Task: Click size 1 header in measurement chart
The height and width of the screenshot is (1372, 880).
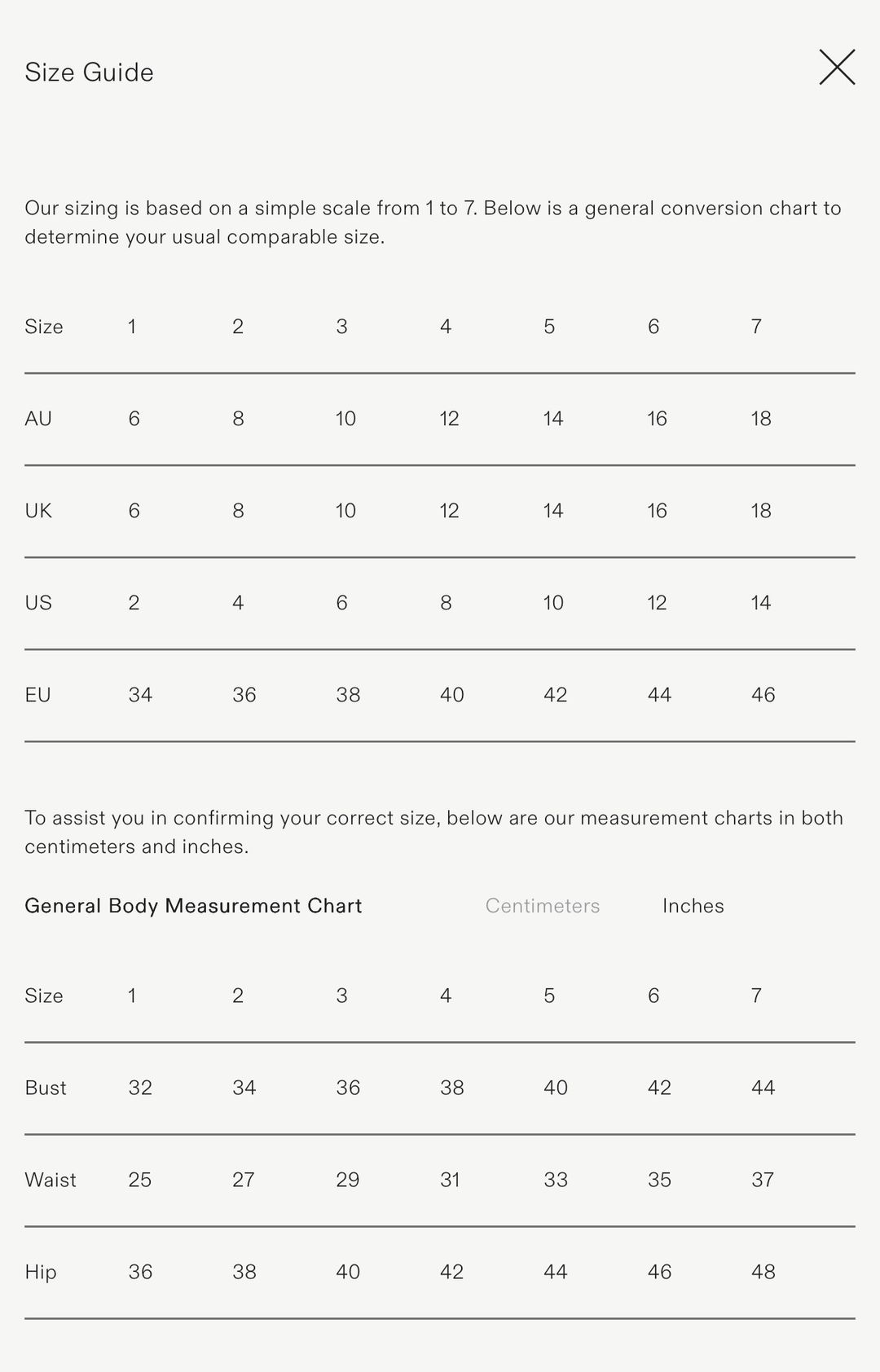Action: pyautogui.click(x=132, y=996)
